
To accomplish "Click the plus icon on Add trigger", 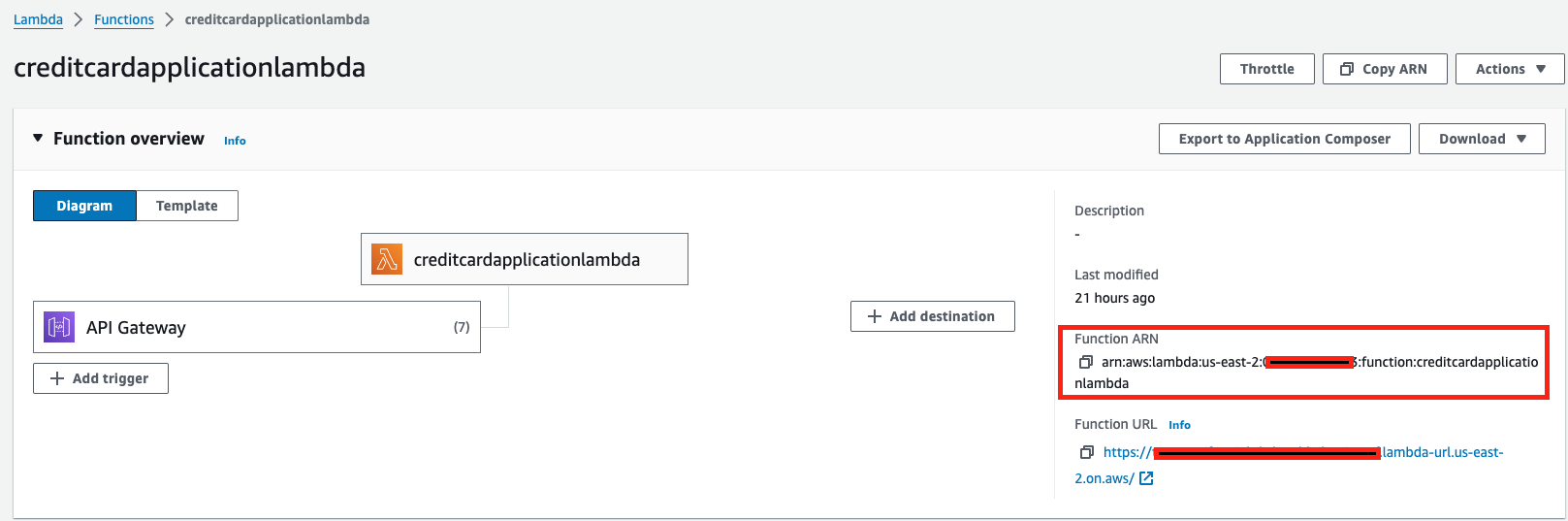I will 57,378.
